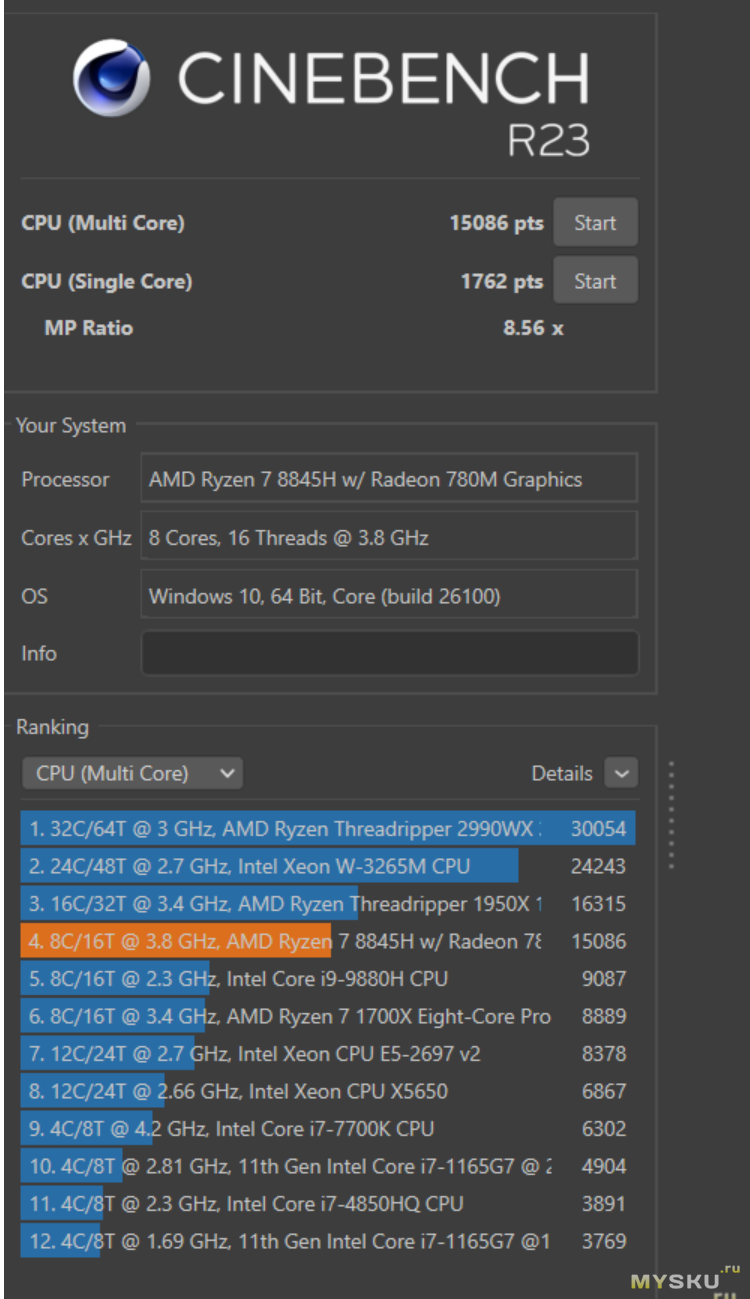The width and height of the screenshot is (750, 1299).
Task: Expand the Details chevron button
Action: click(x=621, y=773)
